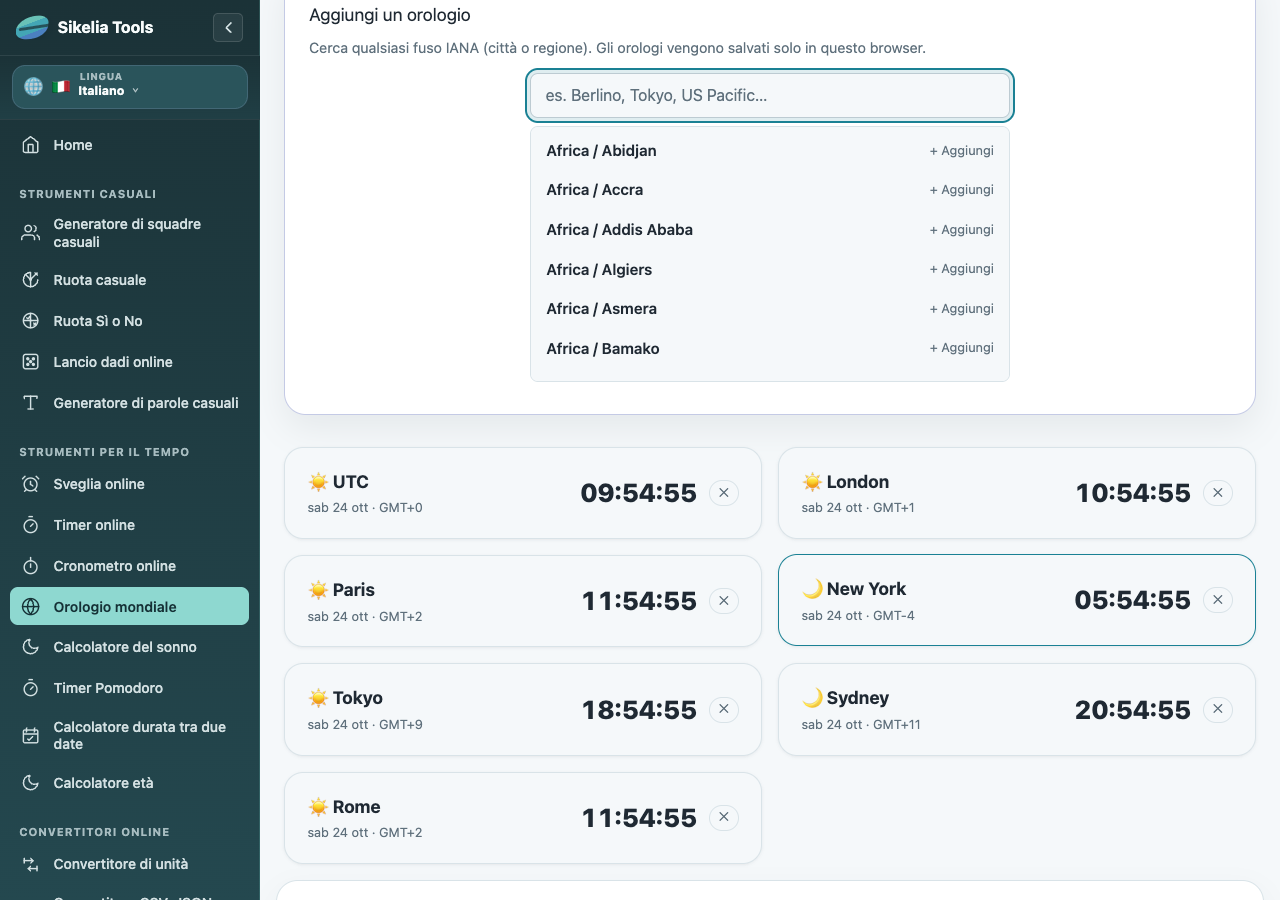This screenshot has height=900, width=1280.
Task: Click the Sydney date and GMT+11 text
Action: 861,724
